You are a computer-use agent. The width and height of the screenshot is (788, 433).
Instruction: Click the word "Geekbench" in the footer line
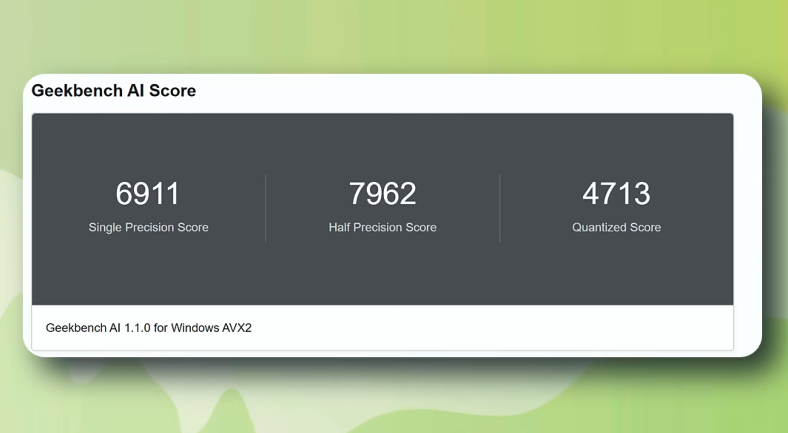coord(75,328)
